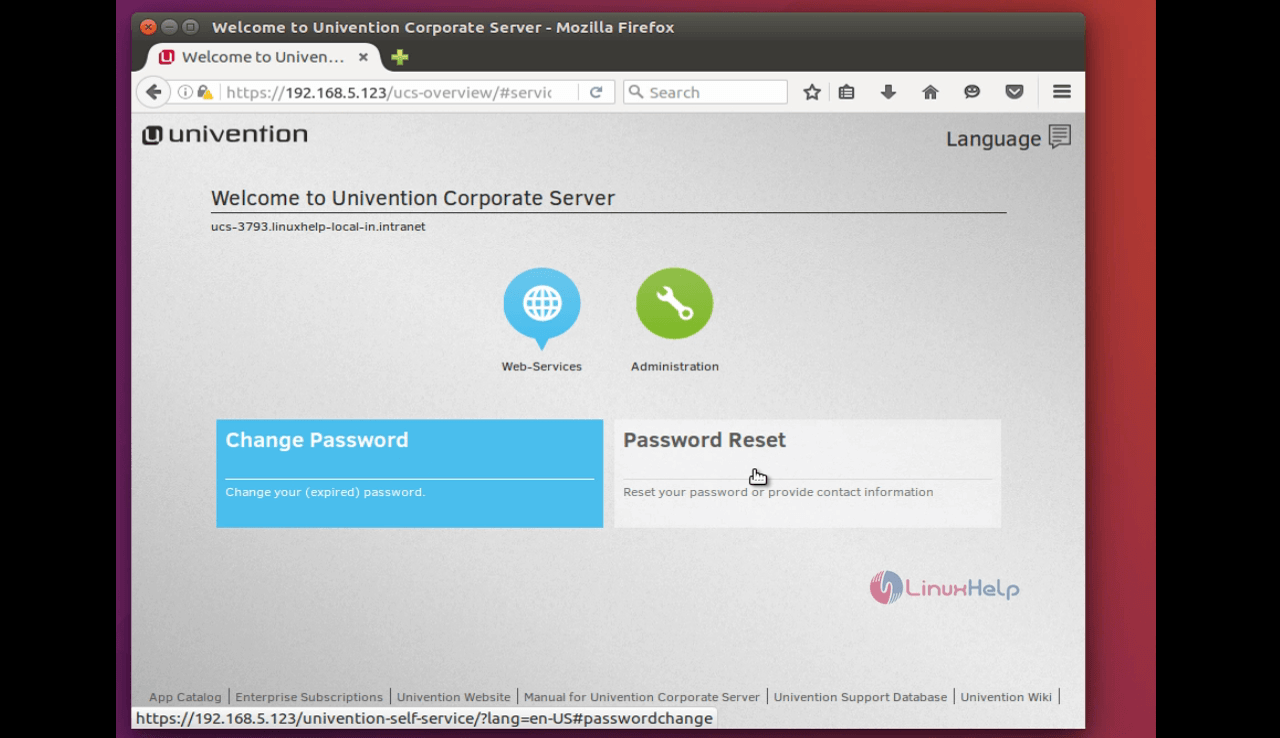The width and height of the screenshot is (1280, 738).
Task: Open a new tab with plus icon
Action: coord(400,57)
